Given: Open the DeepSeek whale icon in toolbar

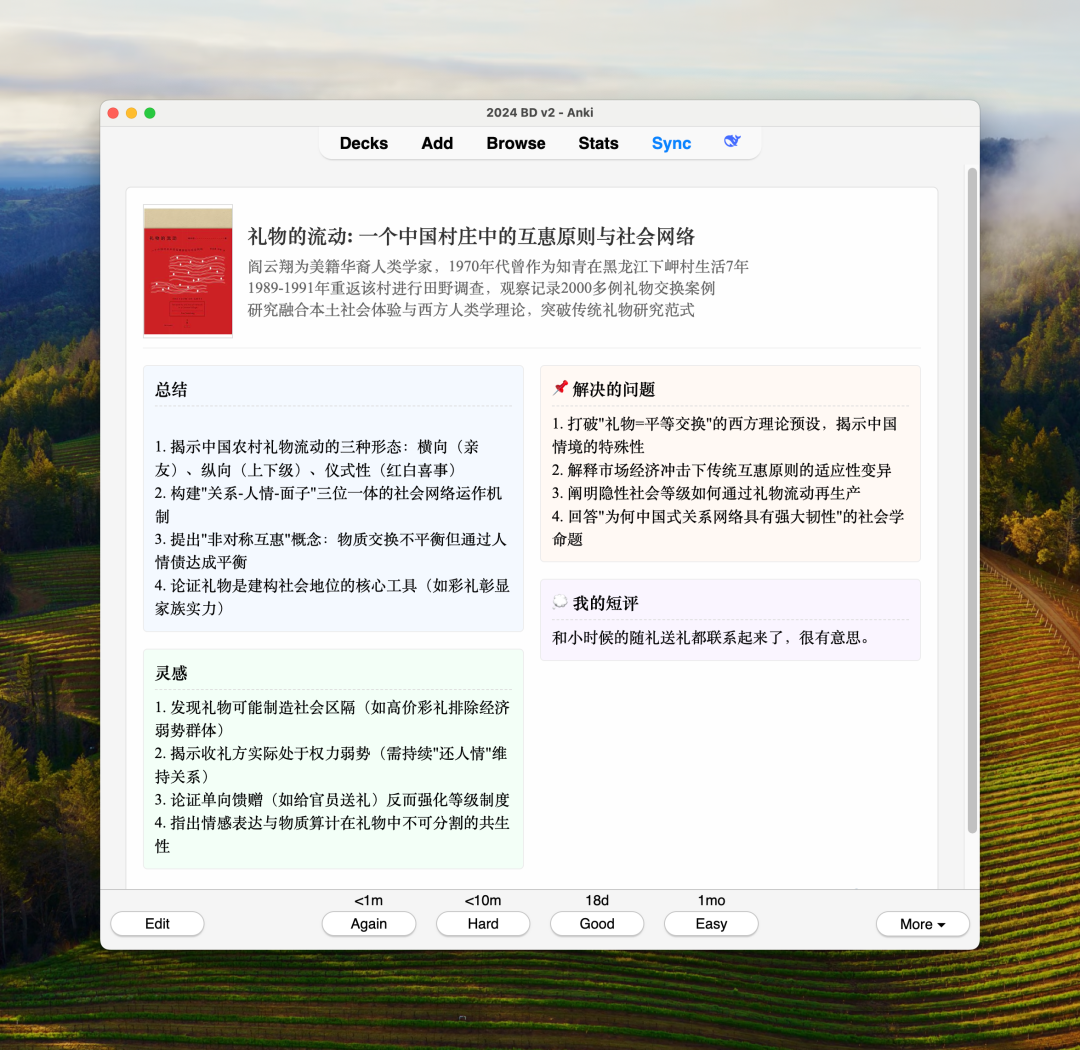Looking at the screenshot, I should 732,142.
